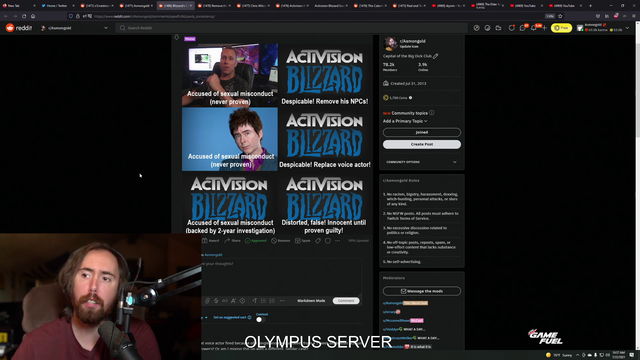Click Update icon under r/Asmongold sidebar
Screen dimensions: 640x360
(x=409, y=47)
